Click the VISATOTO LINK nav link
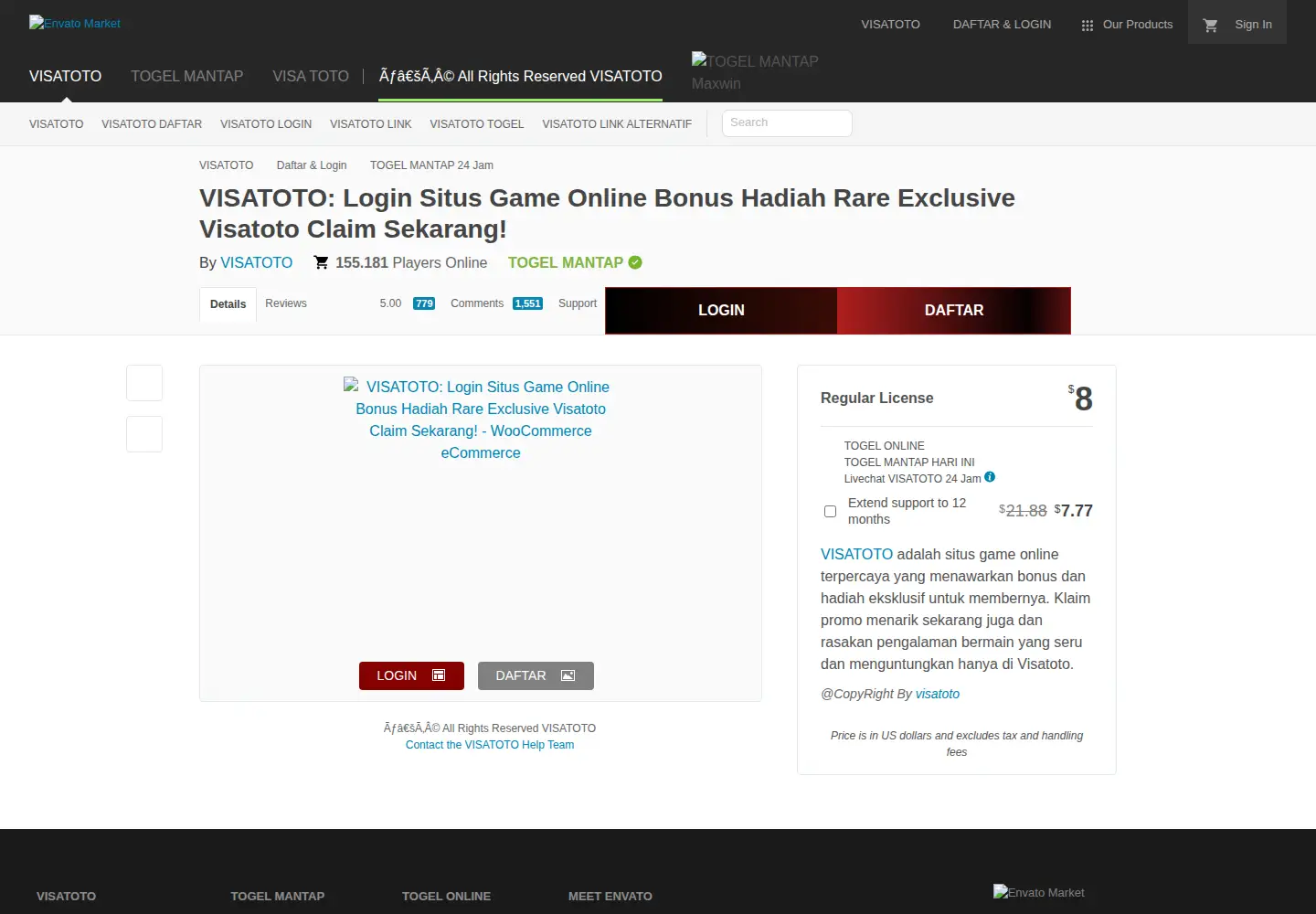Image resolution: width=1316 pixels, height=914 pixels. [370, 124]
